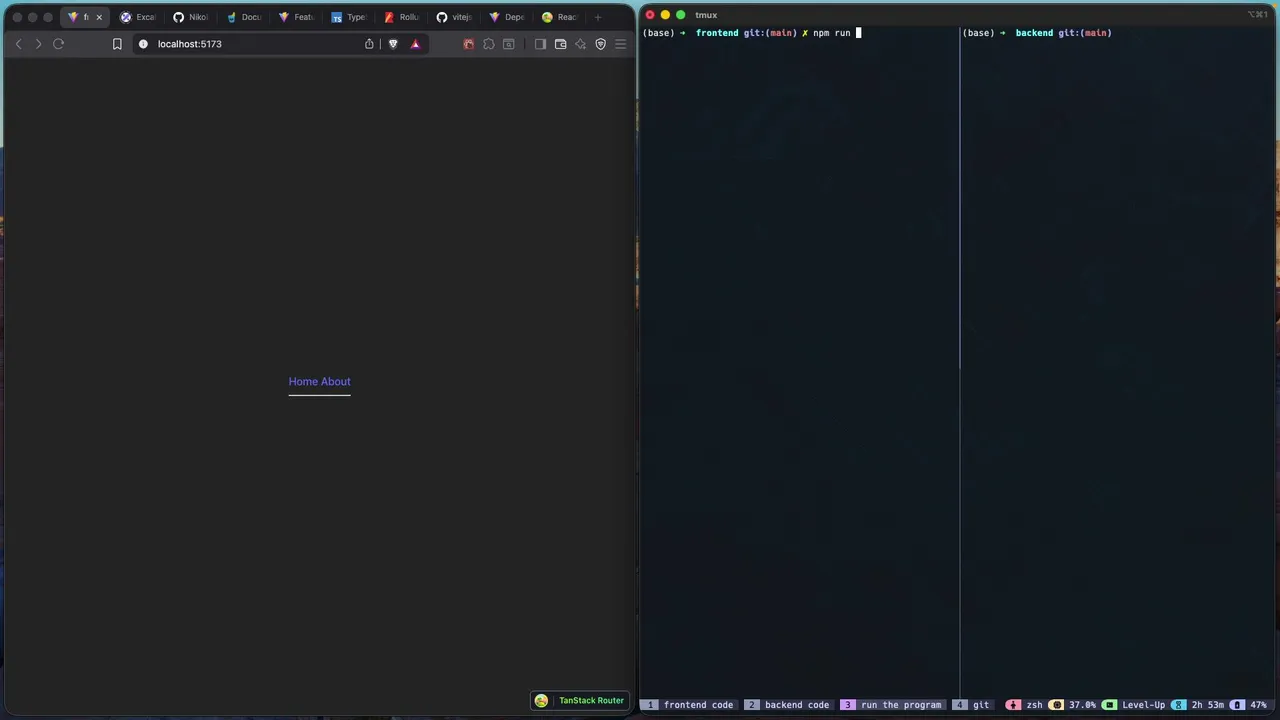Bookmark this page with the bookmark icon
This screenshot has height=720, width=1280.
117,44
